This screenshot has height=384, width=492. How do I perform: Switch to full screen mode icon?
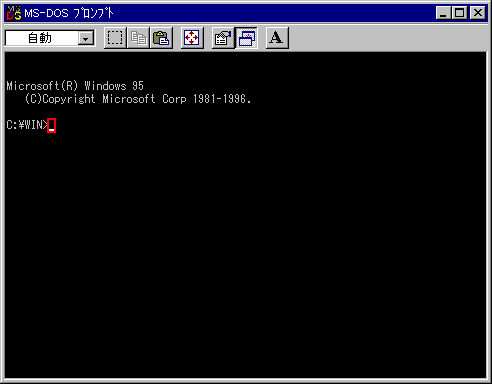tap(192, 38)
